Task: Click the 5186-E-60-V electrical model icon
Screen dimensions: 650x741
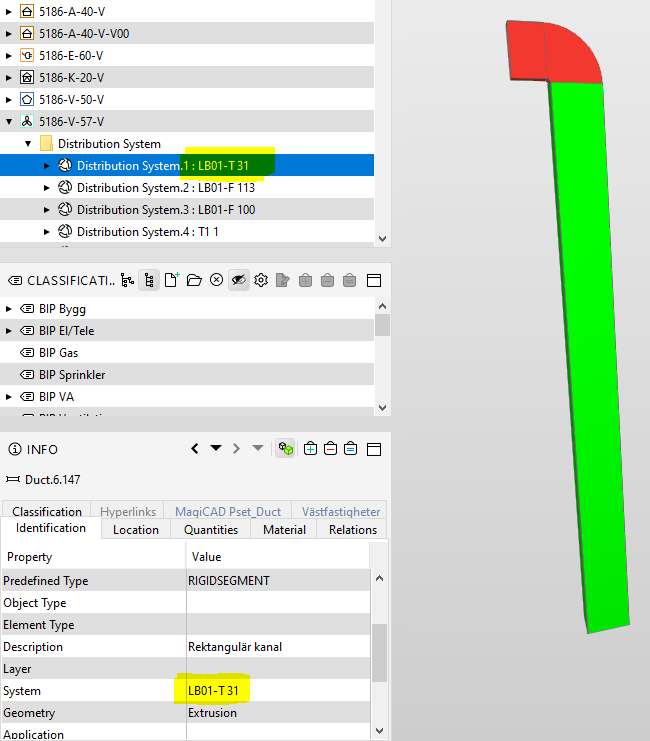Action: pyautogui.click(x=27, y=55)
